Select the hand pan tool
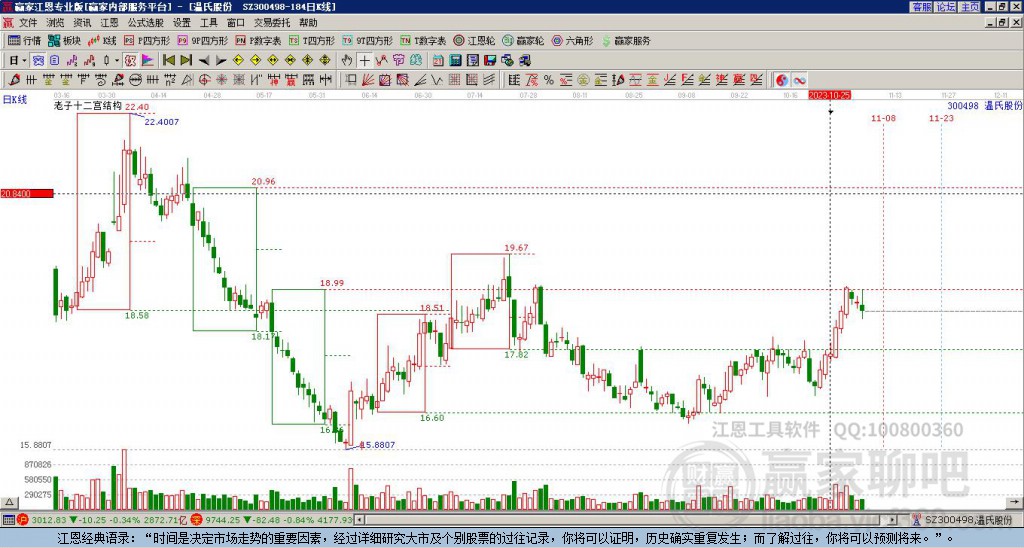 (347, 61)
